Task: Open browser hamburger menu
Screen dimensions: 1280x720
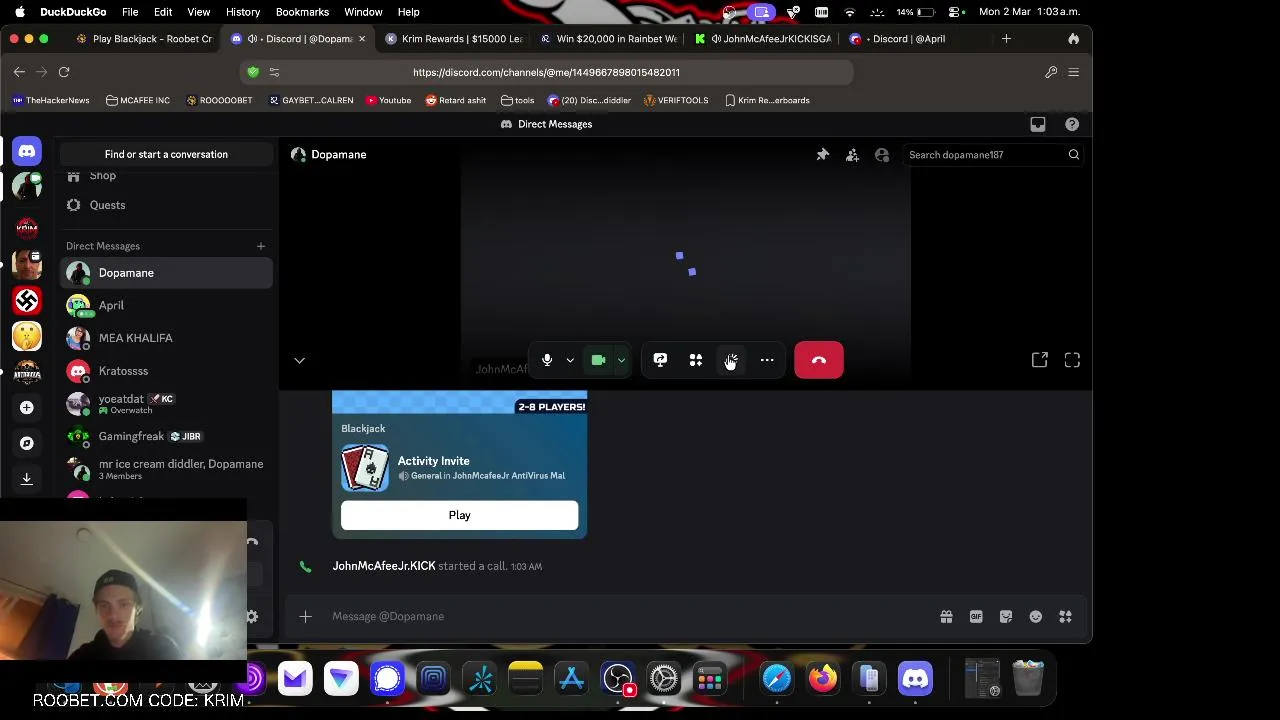Action: tap(1074, 72)
